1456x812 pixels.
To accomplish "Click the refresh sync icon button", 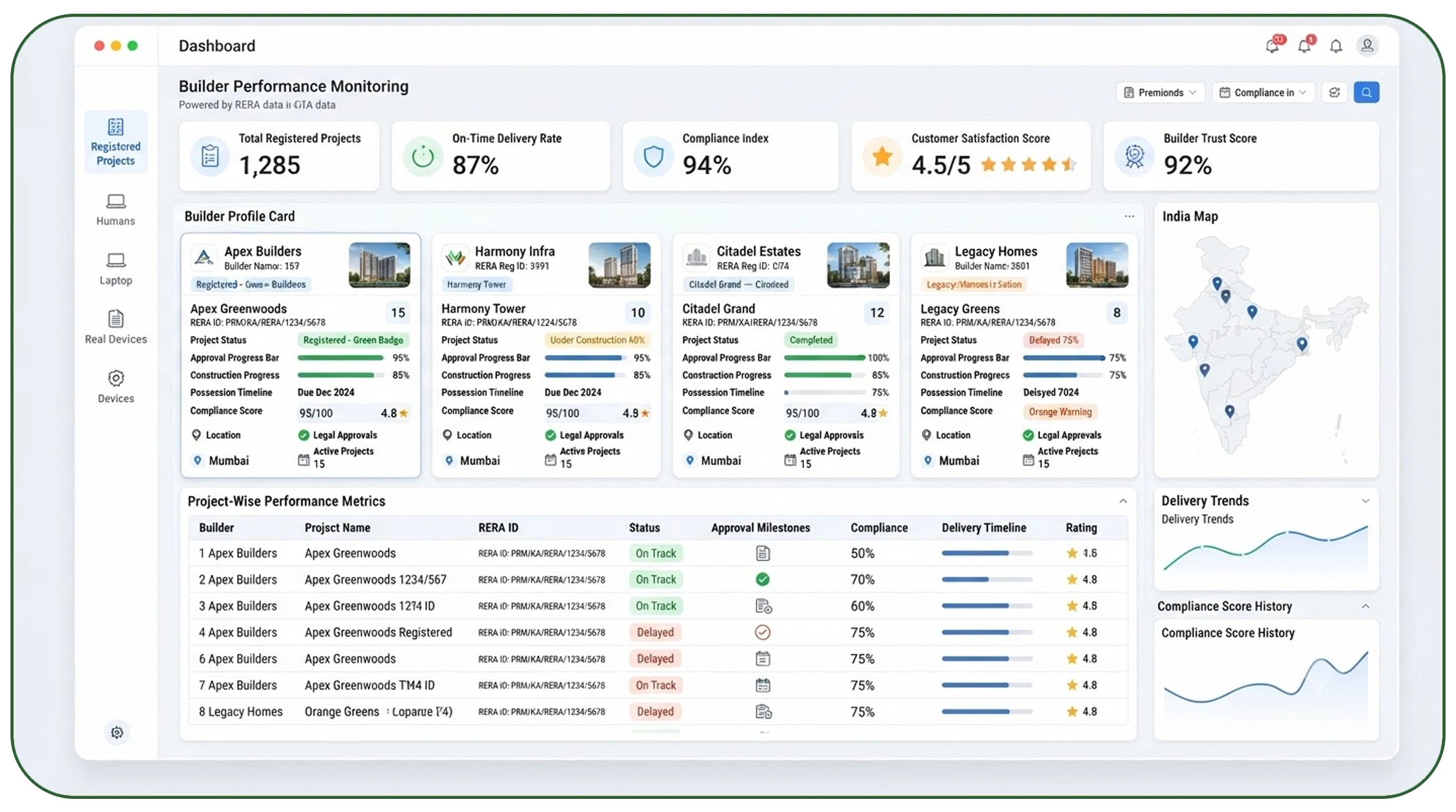I will click(1334, 92).
